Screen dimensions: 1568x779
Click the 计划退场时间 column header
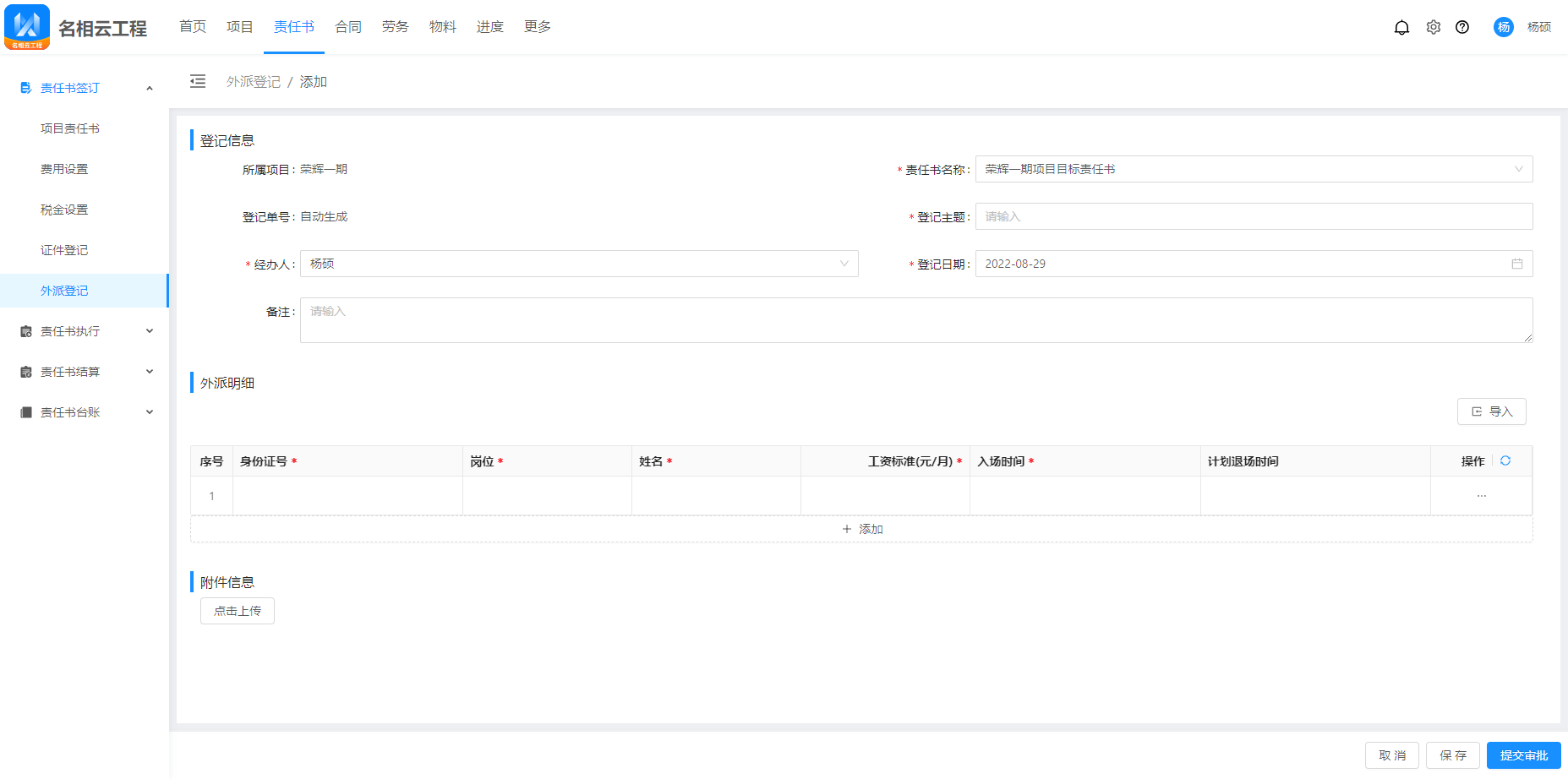point(1315,461)
